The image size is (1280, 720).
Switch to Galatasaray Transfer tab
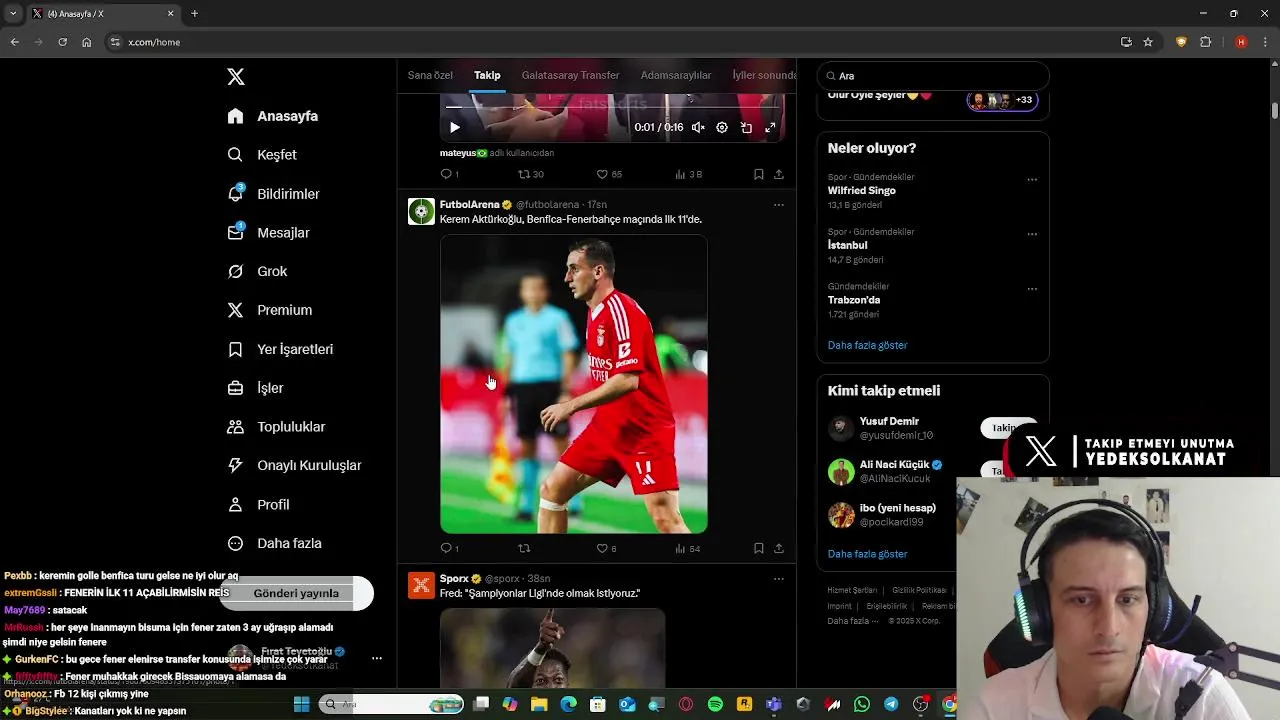tap(570, 75)
